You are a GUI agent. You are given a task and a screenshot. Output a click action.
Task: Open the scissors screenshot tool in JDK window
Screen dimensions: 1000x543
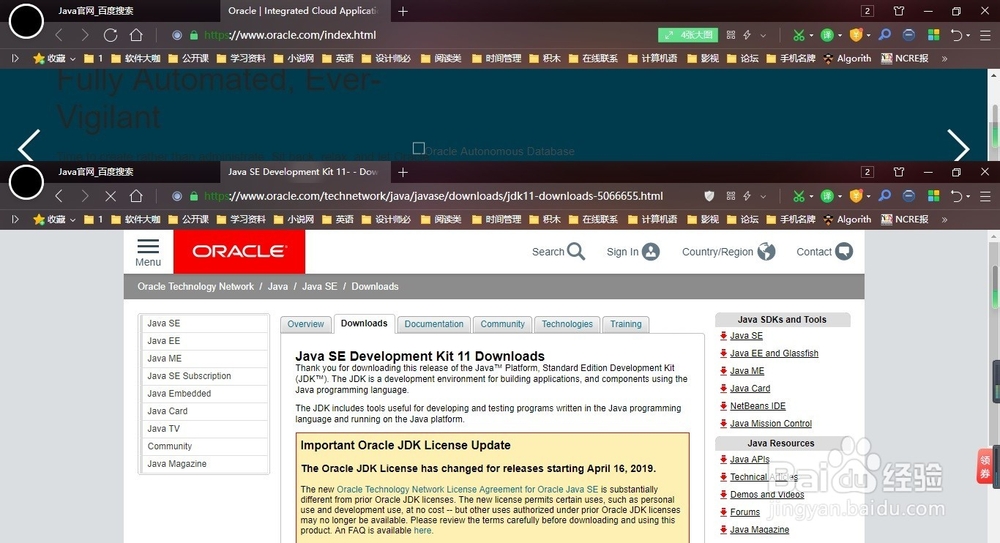coord(798,196)
